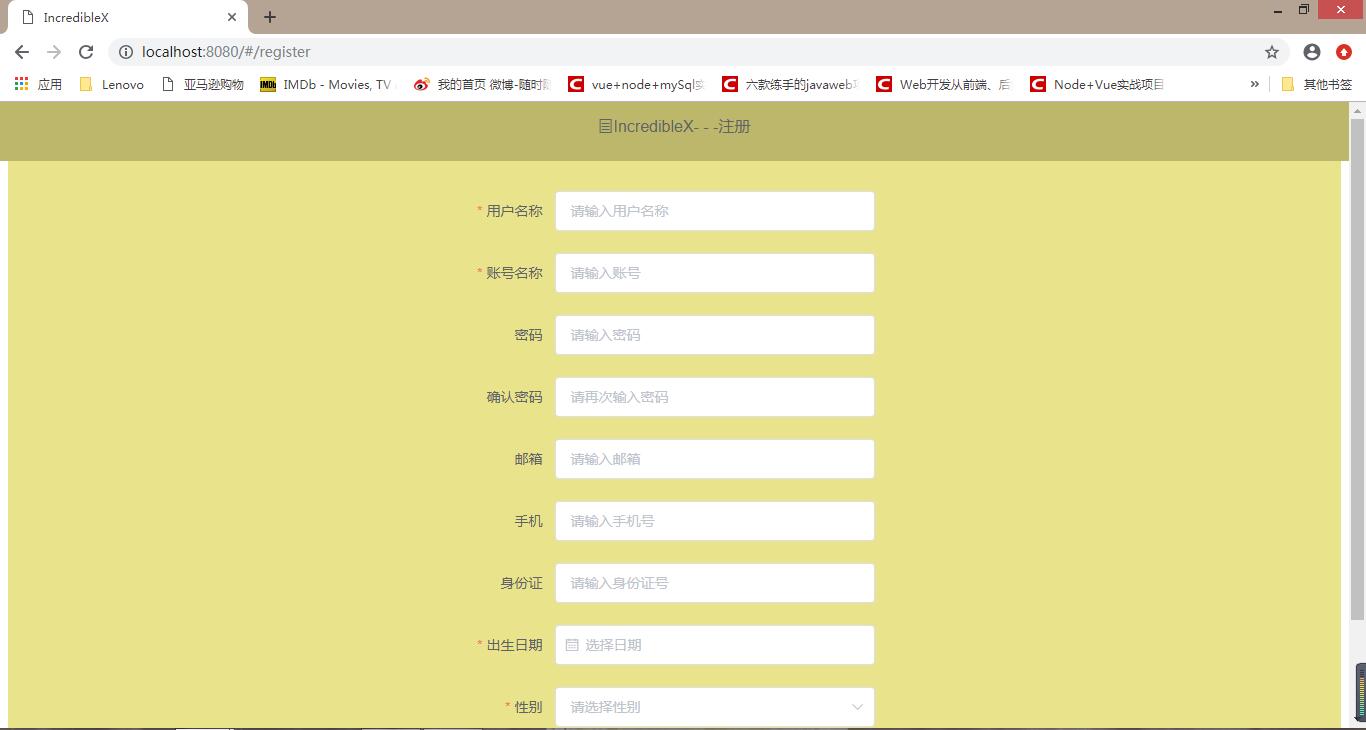Viewport: 1366px width, 730px height.
Task: Open the 应用 apps shortcut
Action: pos(38,85)
